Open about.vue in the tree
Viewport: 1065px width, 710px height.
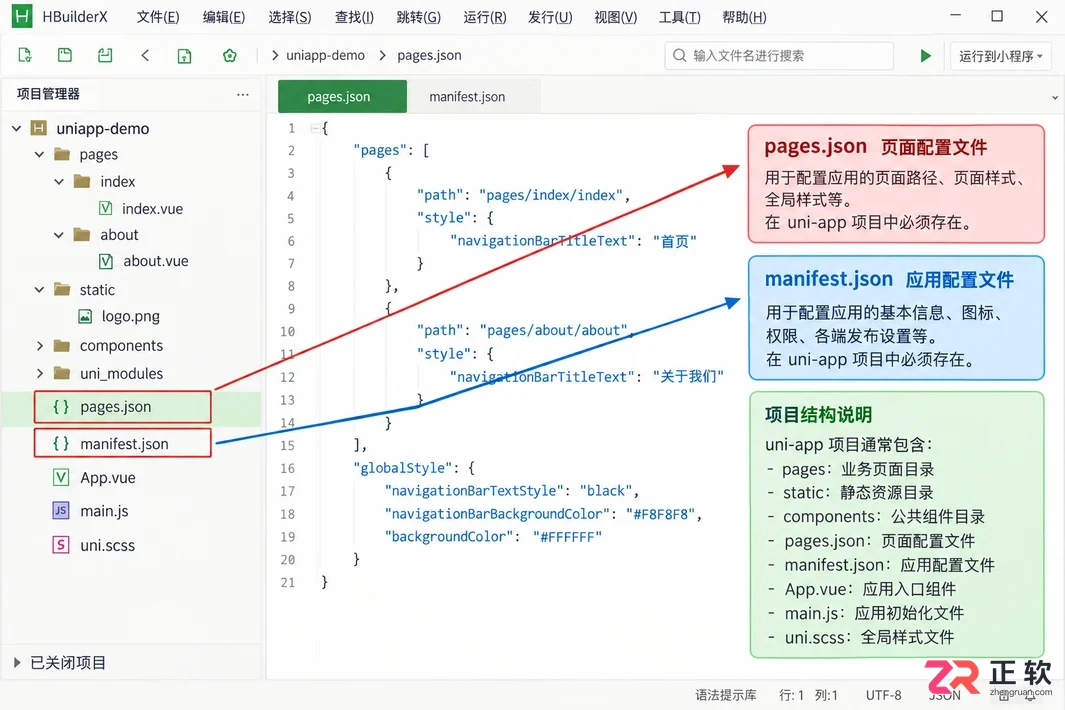[156, 261]
